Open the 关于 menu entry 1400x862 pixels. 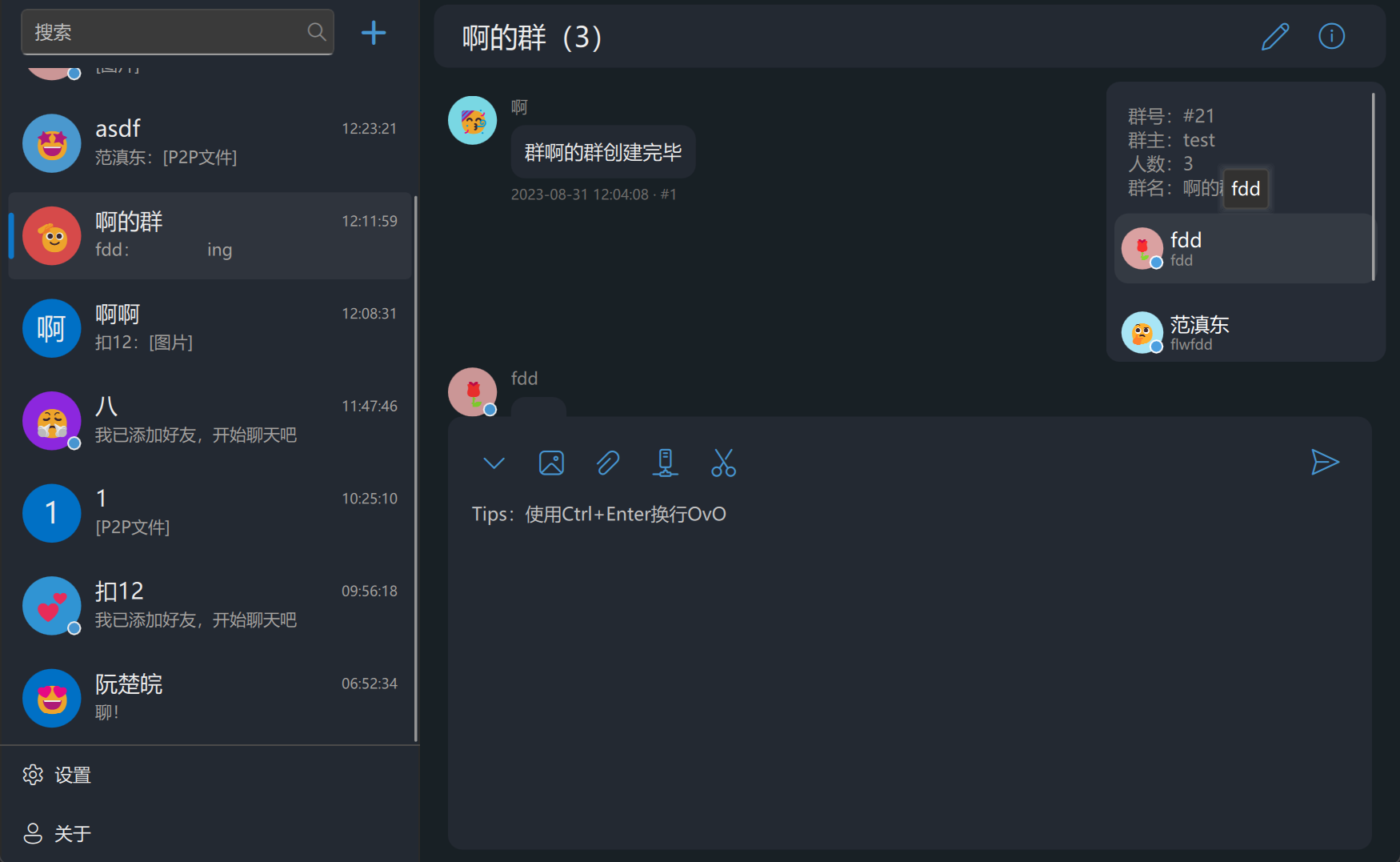pyautogui.click(x=72, y=833)
